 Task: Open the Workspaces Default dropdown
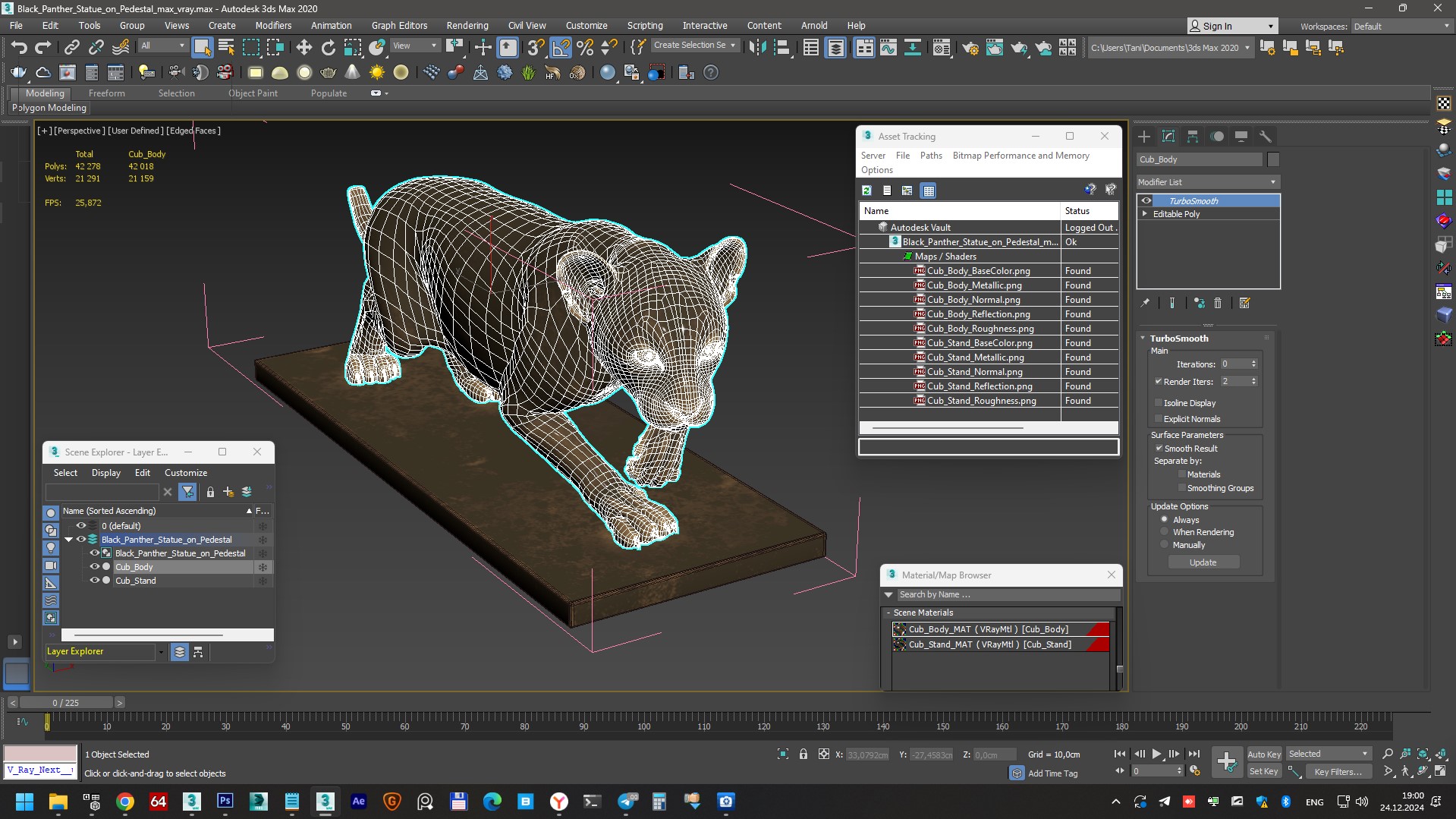(x=1401, y=27)
